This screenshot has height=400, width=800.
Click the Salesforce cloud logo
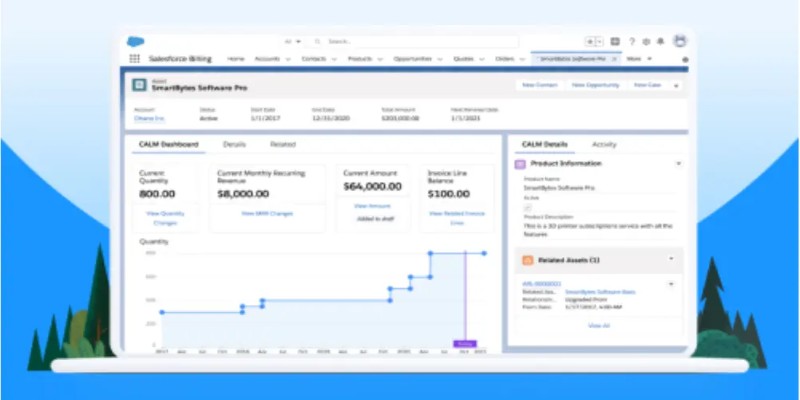pos(135,42)
